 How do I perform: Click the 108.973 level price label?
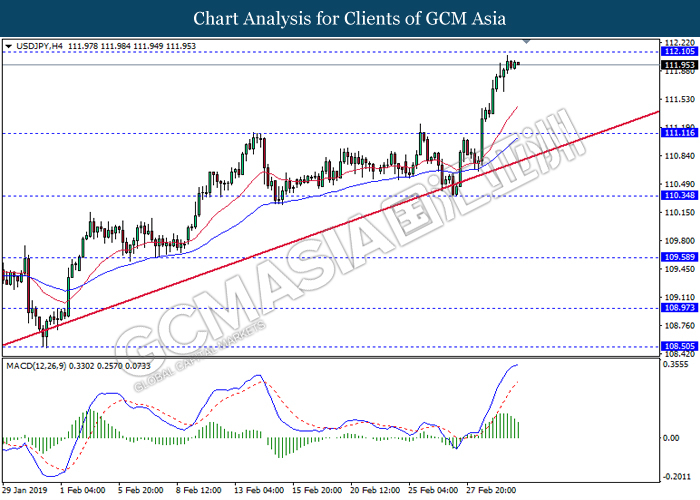[679, 308]
